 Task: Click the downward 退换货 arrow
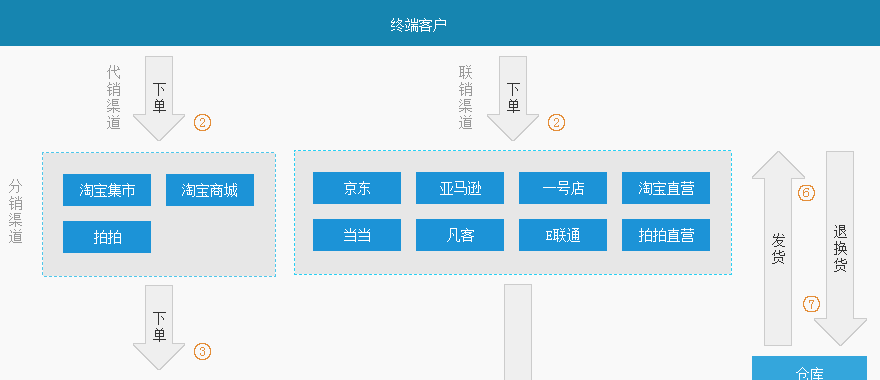click(840, 248)
